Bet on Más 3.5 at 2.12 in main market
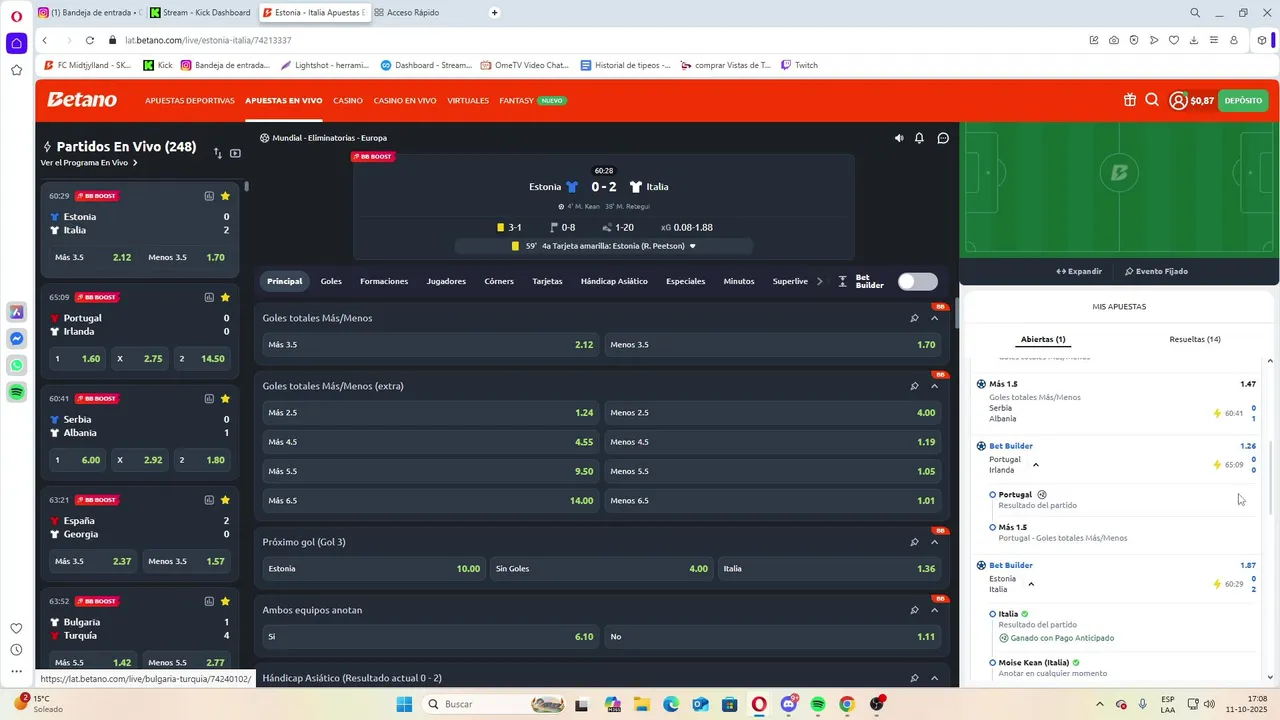The image size is (1280, 720). [x=430, y=345]
